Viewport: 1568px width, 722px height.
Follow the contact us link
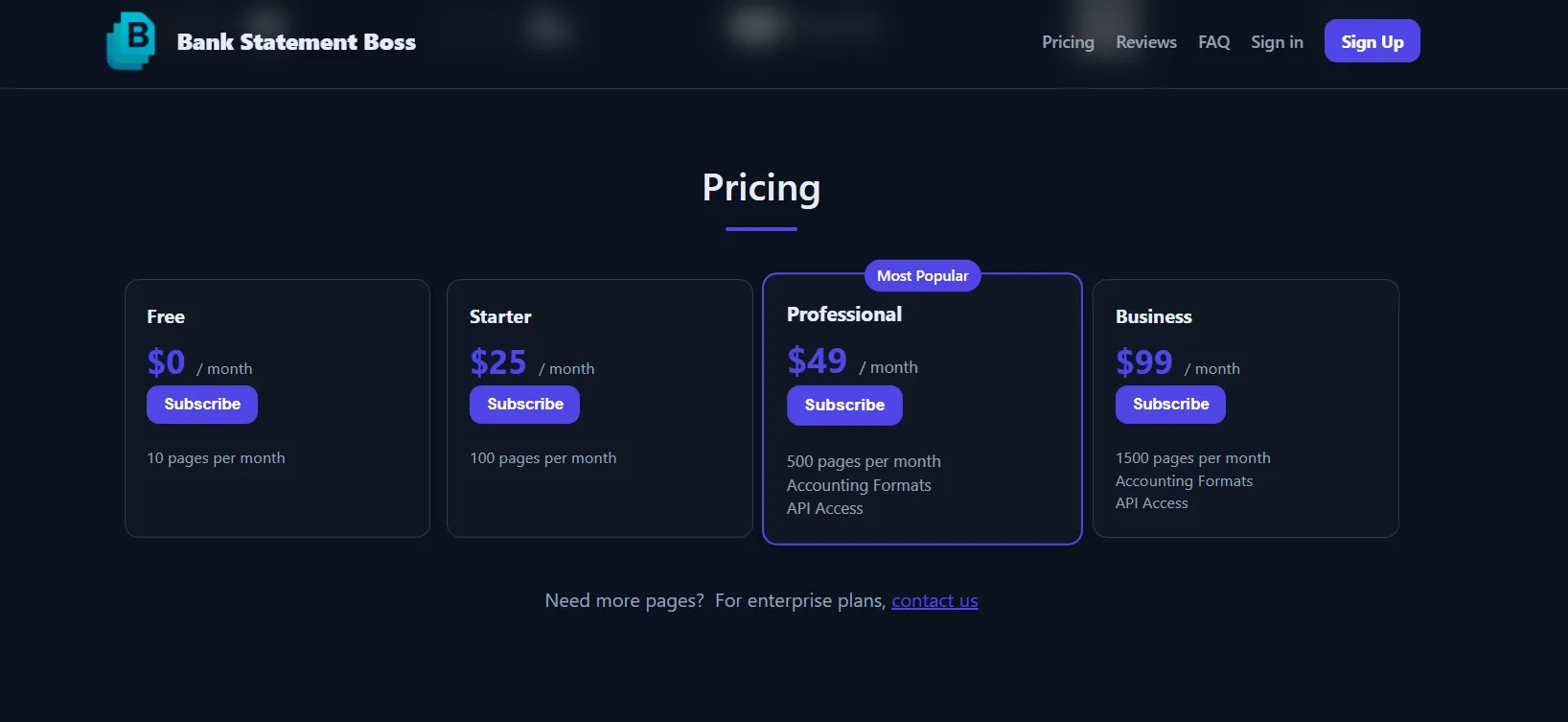pos(934,601)
